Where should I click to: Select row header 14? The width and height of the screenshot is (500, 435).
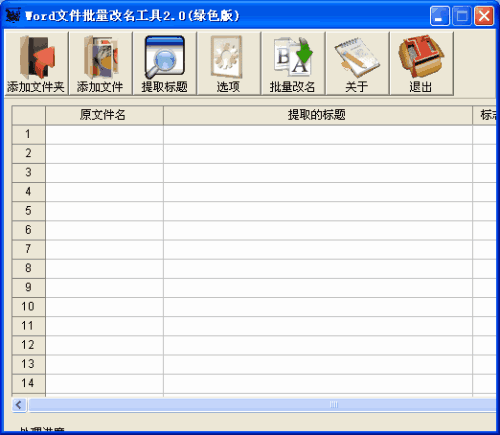(29, 384)
